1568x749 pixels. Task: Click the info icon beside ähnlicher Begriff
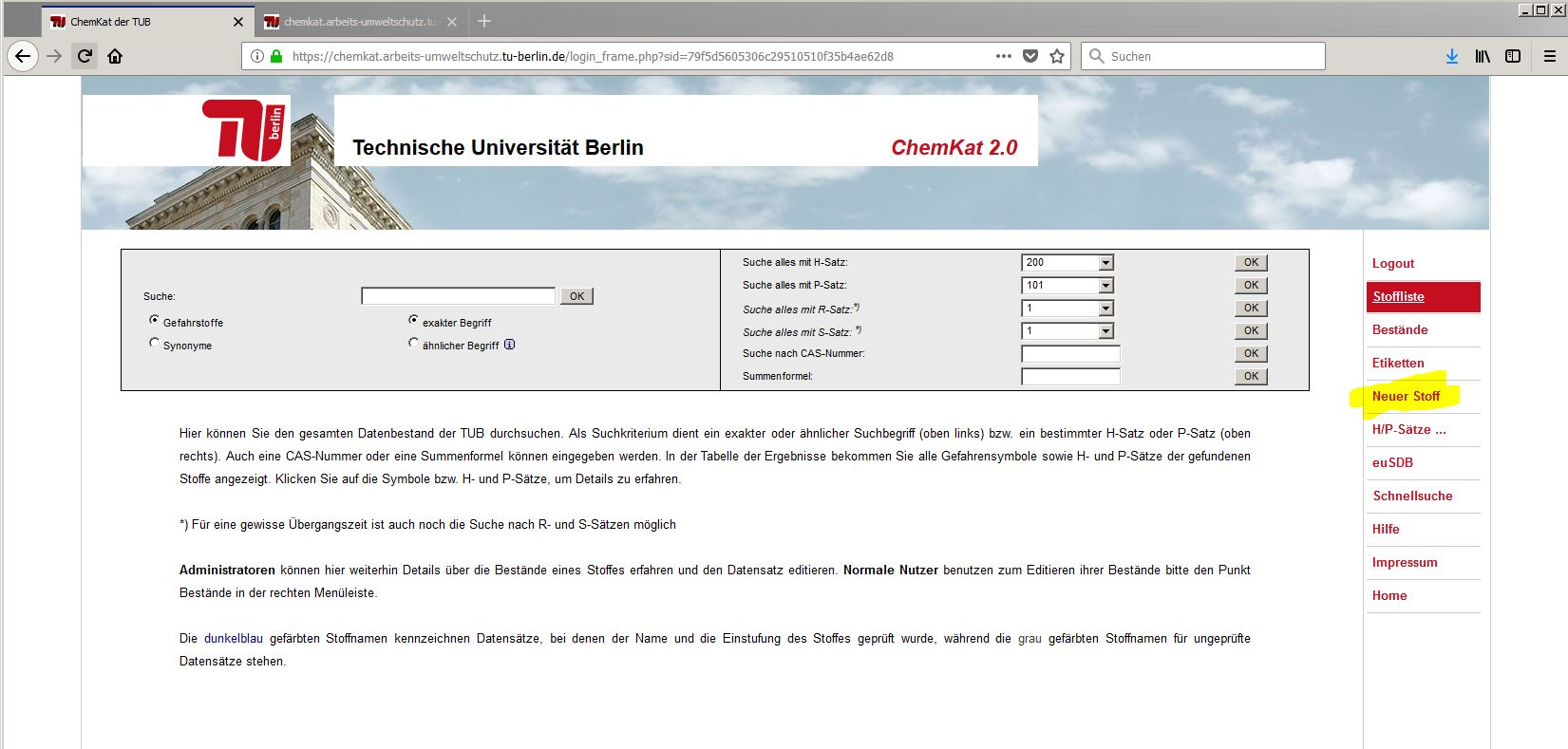click(510, 345)
